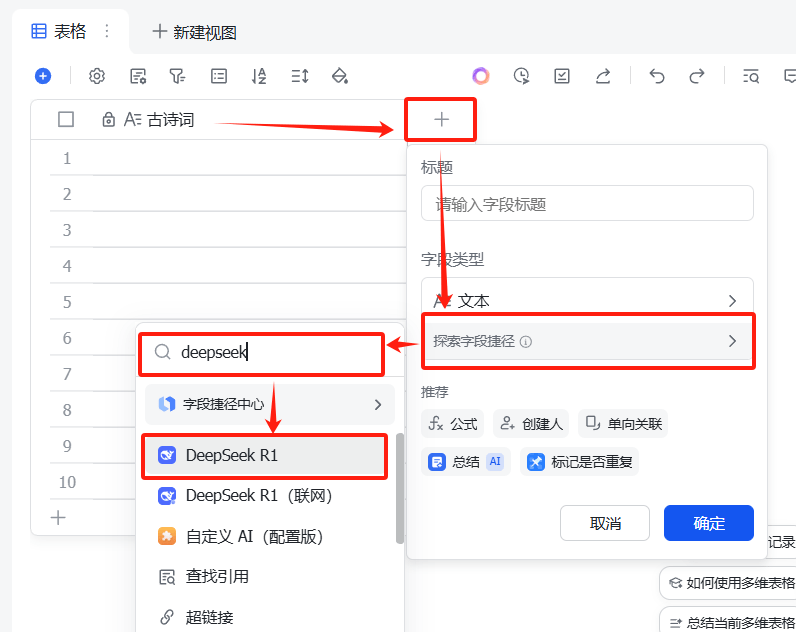This screenshot has width=796, height=632.
Task: Adjust row height icon
Action: point(300,76)
